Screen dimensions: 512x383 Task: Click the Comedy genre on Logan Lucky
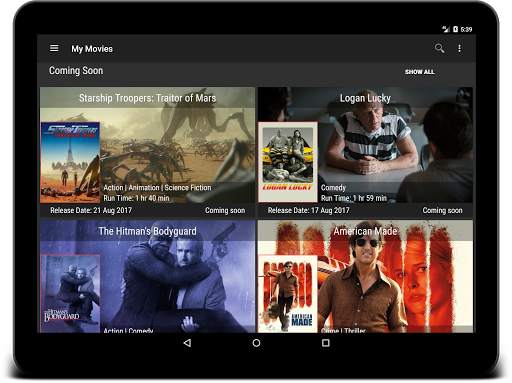click(333, 188)
